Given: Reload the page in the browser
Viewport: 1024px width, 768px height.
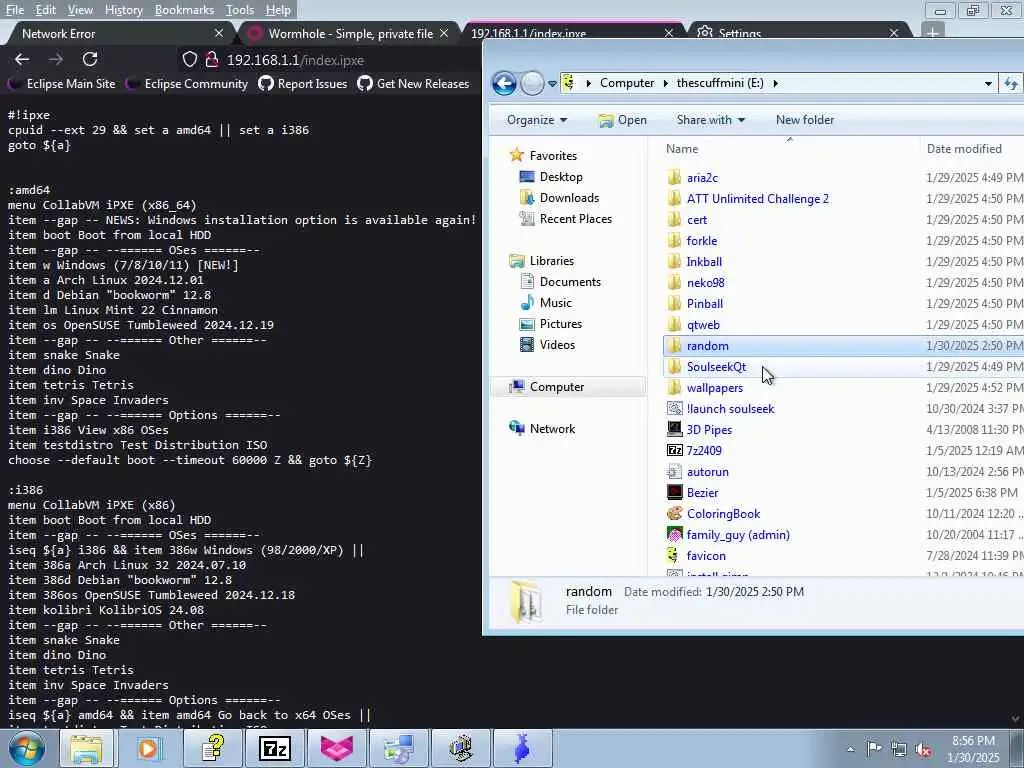Looking at the screenshot, I should (90, 59).
